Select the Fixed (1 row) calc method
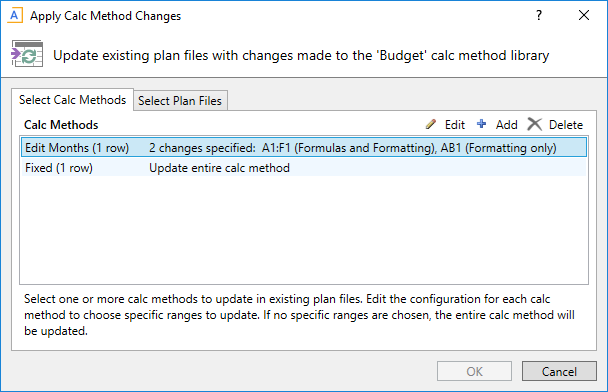 [304, 168]
